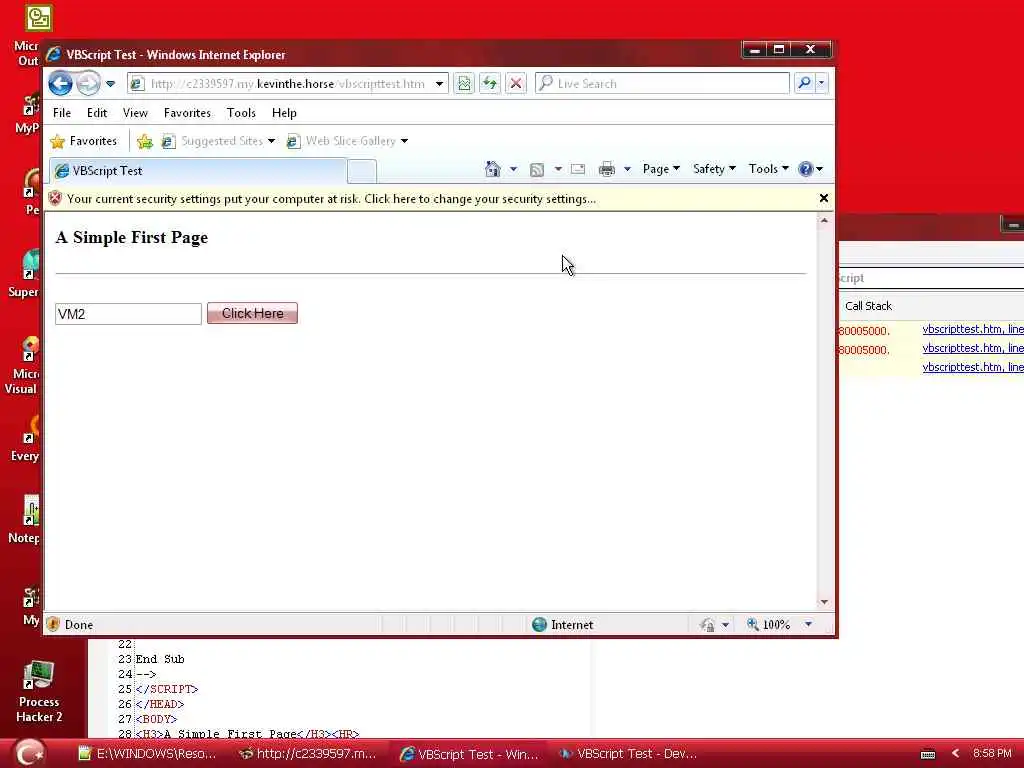1024x768 pixels.
Task: Open the recent pages dropdown arrow
Action: point(110,84)
